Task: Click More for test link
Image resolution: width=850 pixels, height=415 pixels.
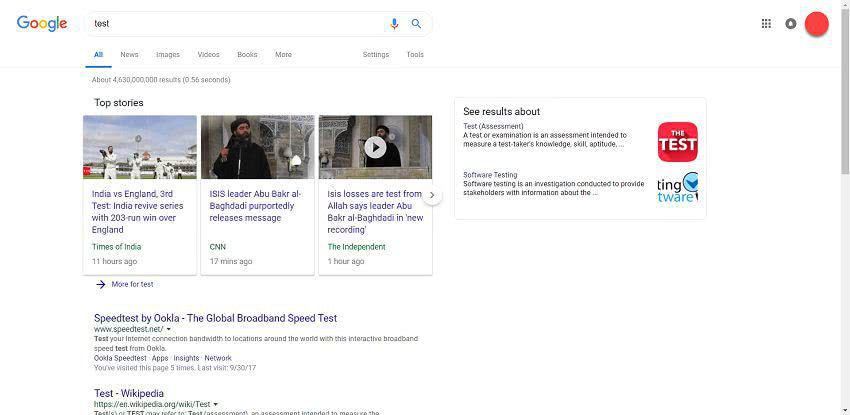Action: [132, 284]
